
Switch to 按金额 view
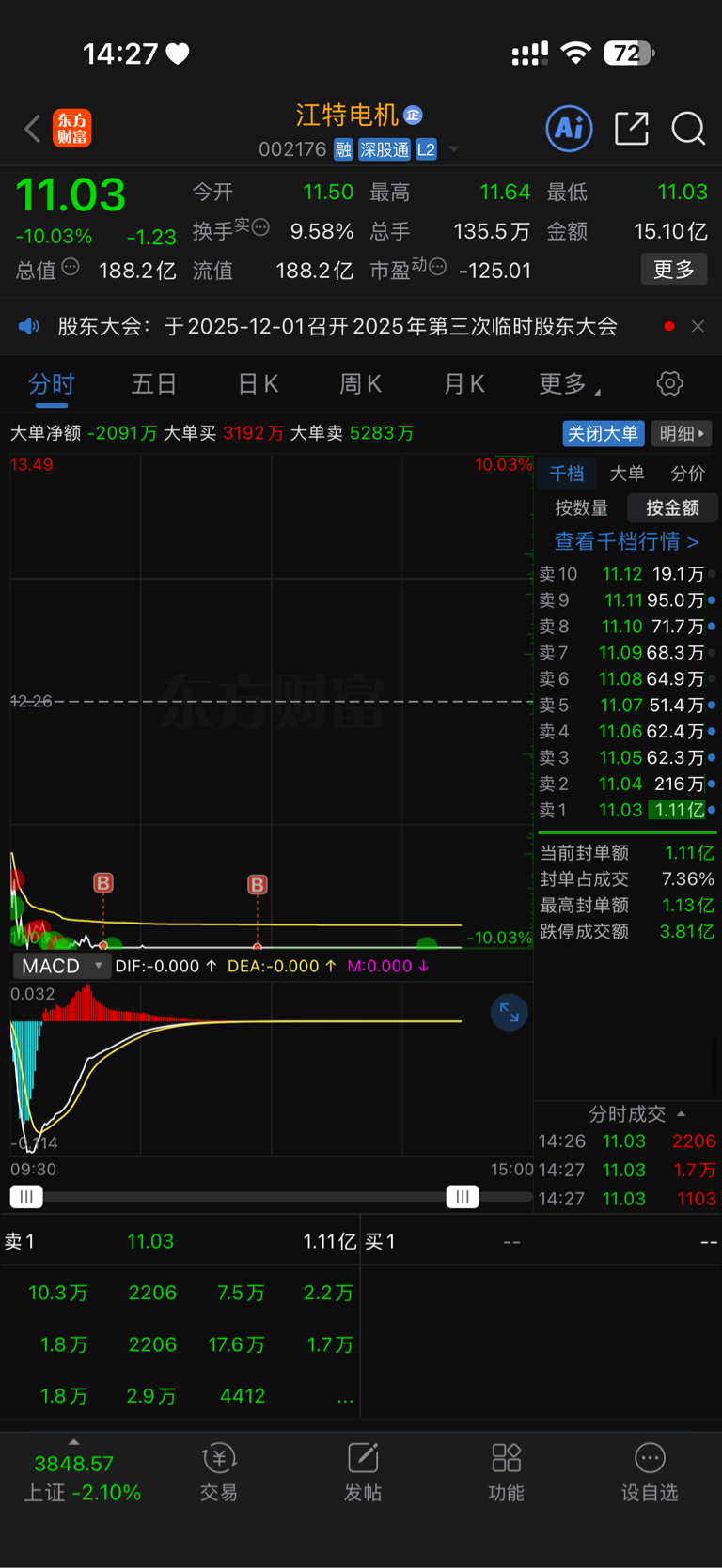[672, 507]
